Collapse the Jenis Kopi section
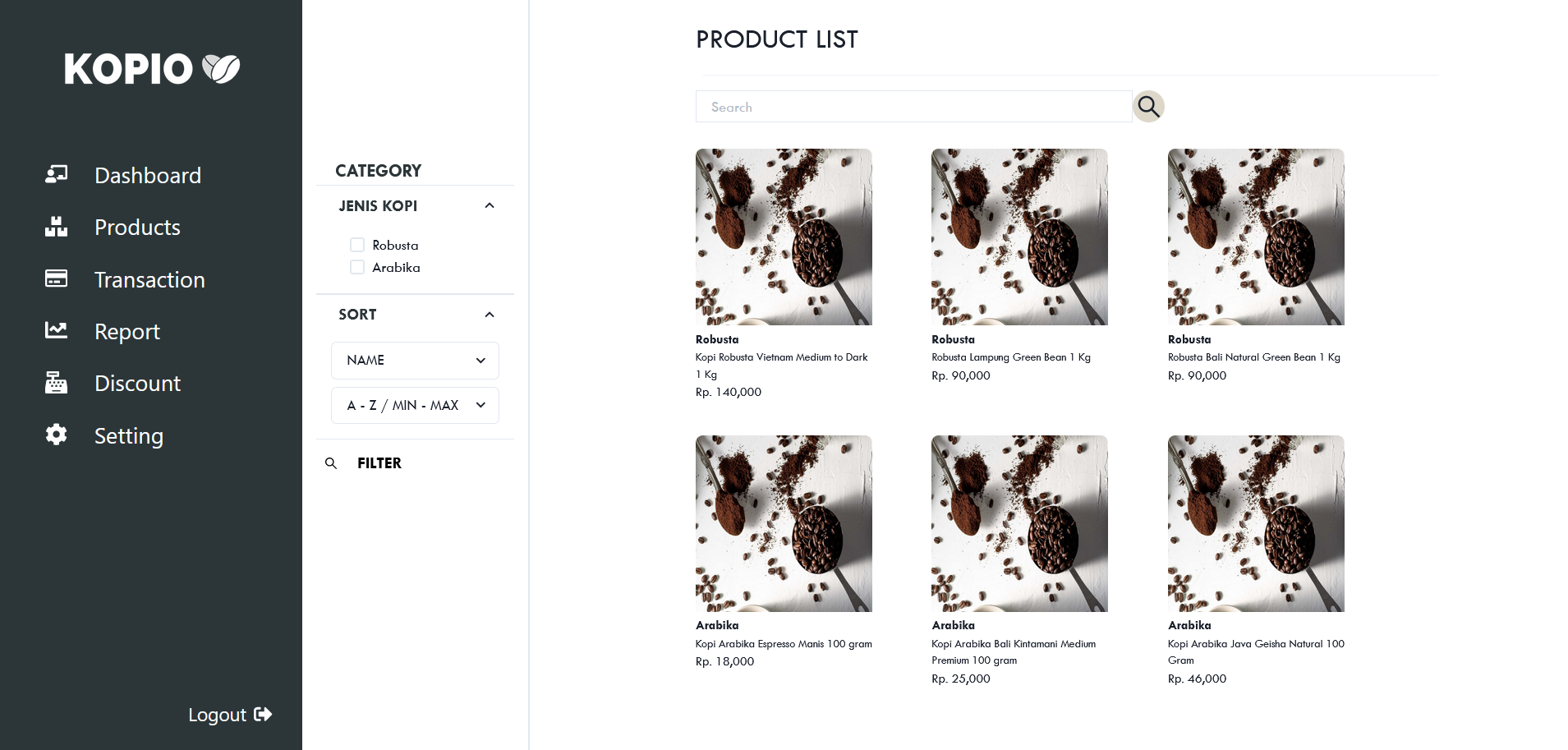The width and height of the screenshot is (1568, 750). pyautogui.click(x=490, y=205)
